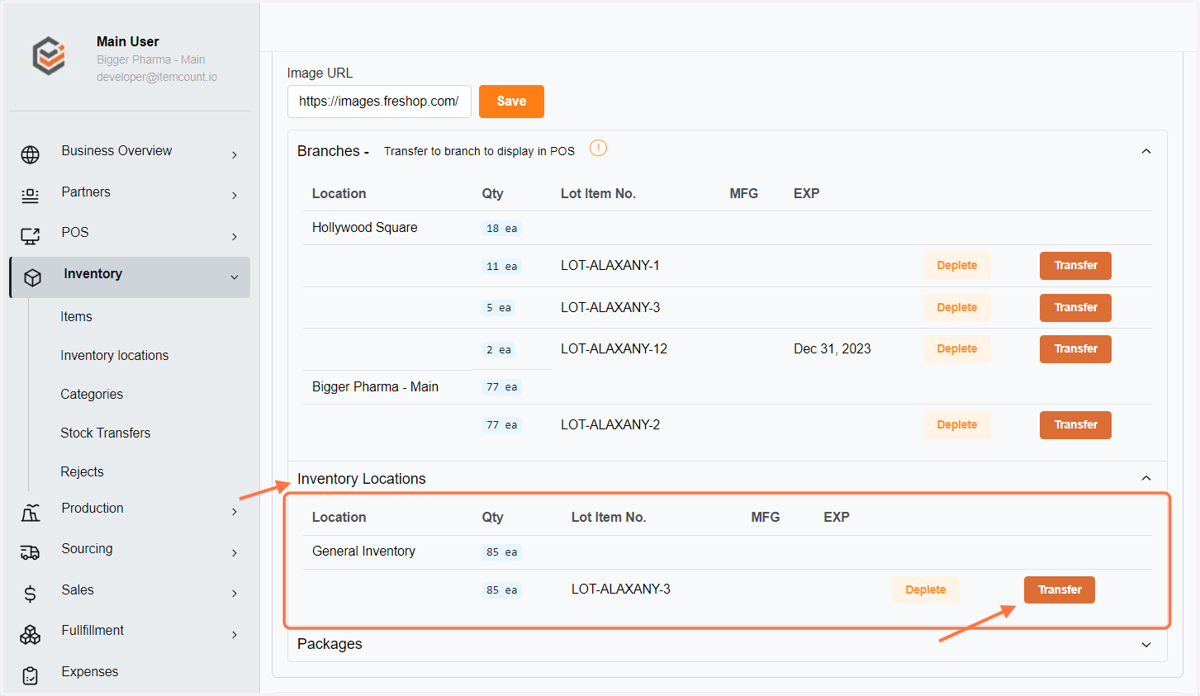Open Business Overview in the sidebar
Image resolution: width=1200 pixels, height=696 pixels.
point(116,151)
